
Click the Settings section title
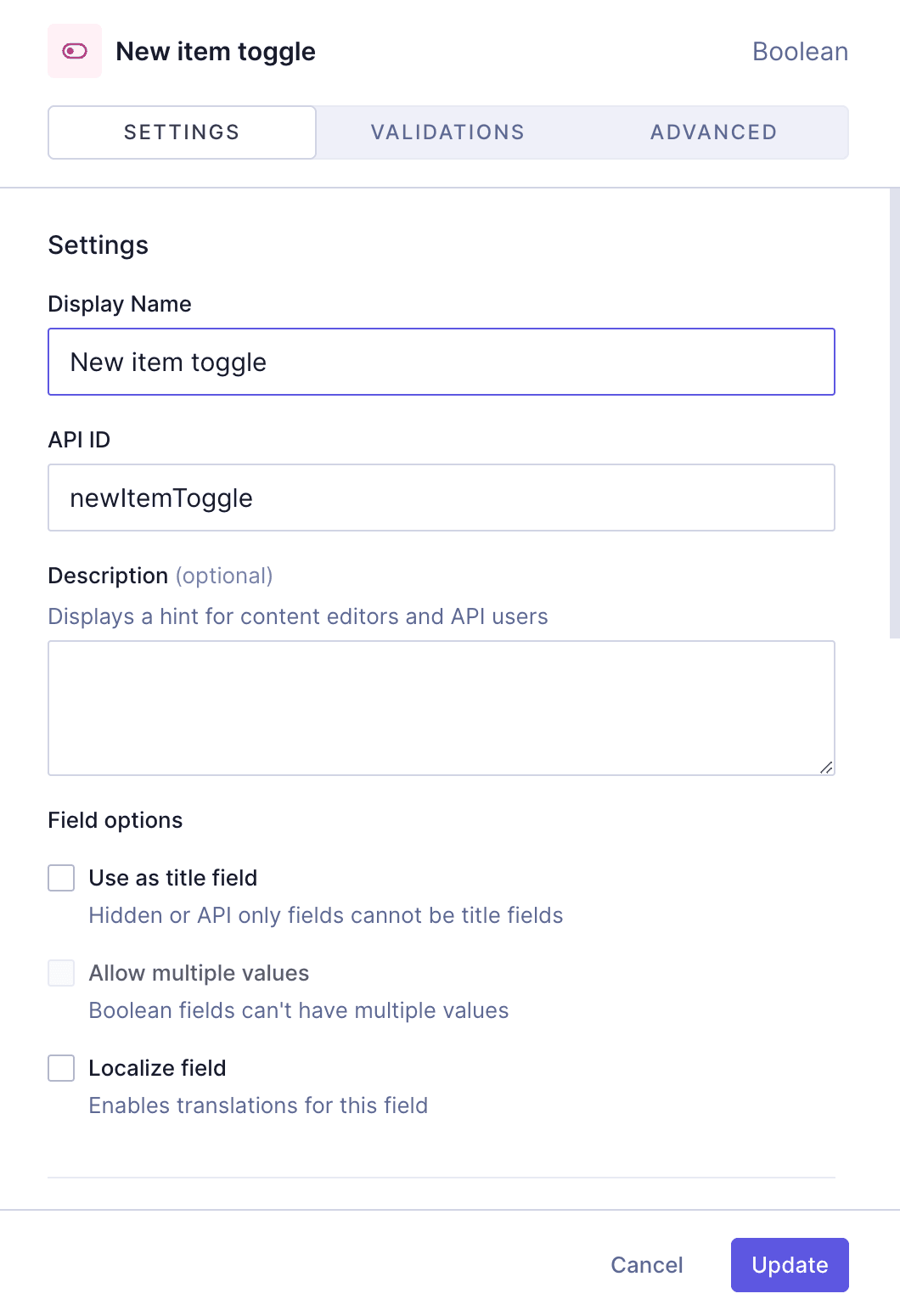tap(98, 245)
